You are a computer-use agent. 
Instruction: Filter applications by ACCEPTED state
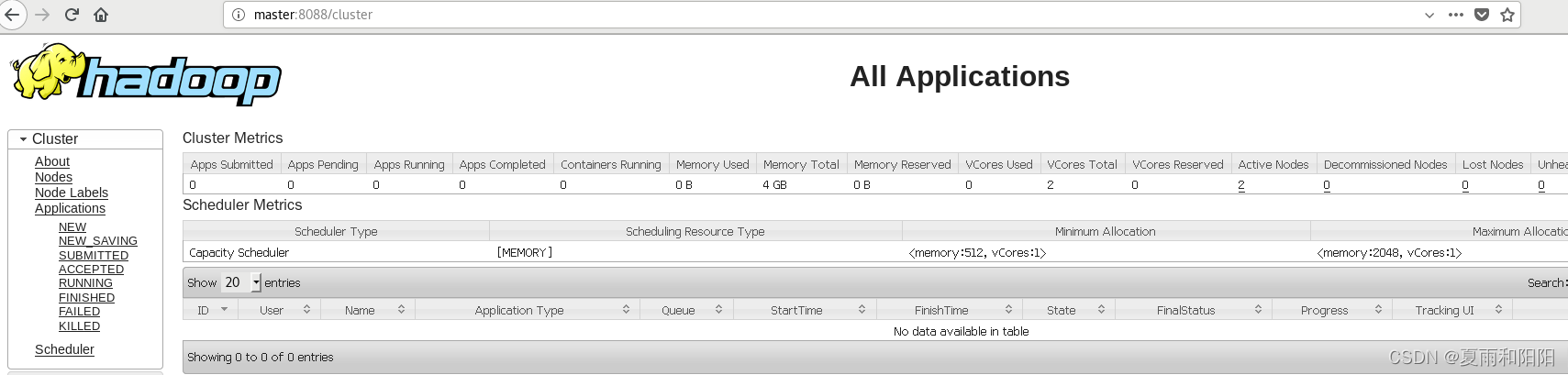91,270
